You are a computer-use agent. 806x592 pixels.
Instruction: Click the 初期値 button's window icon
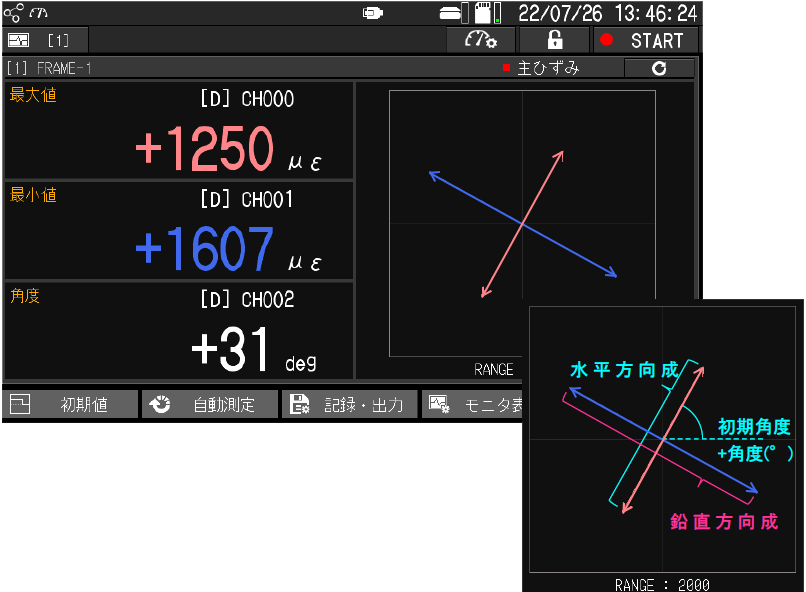pos(20,404)
